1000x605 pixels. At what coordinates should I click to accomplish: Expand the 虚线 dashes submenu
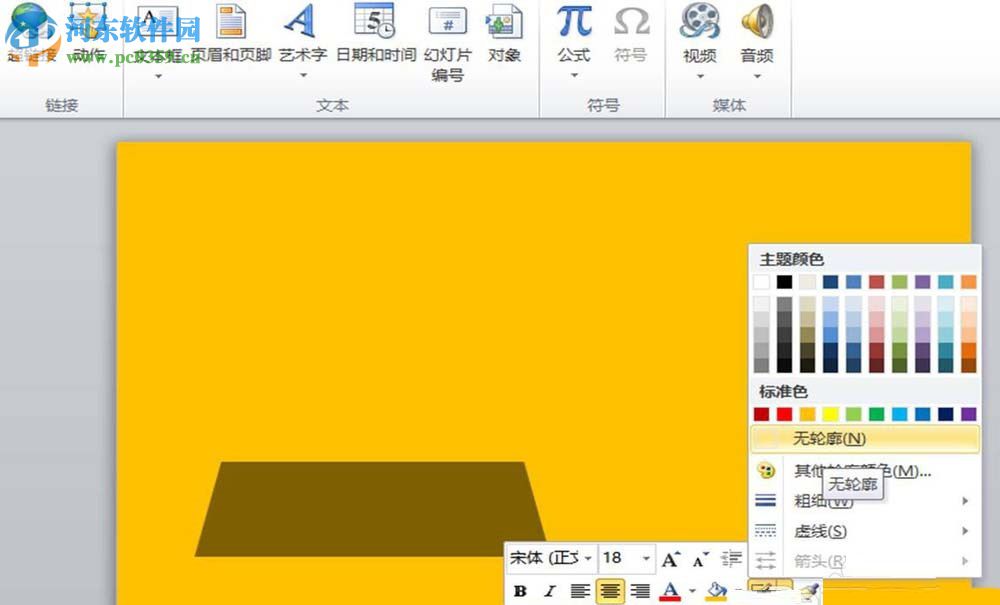pyautogui.click(x=820, y=531)
